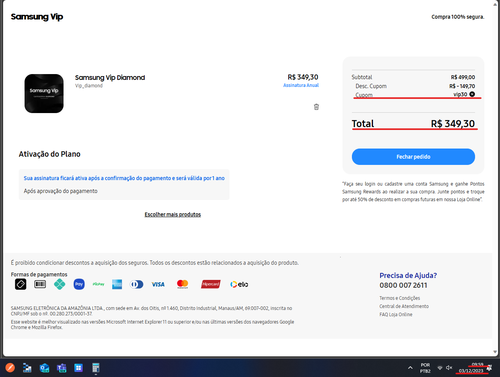The height and width of the screenshot is (377, 500).
Task: Click the Fechar pedido button
Action: [x=413, y=157]
